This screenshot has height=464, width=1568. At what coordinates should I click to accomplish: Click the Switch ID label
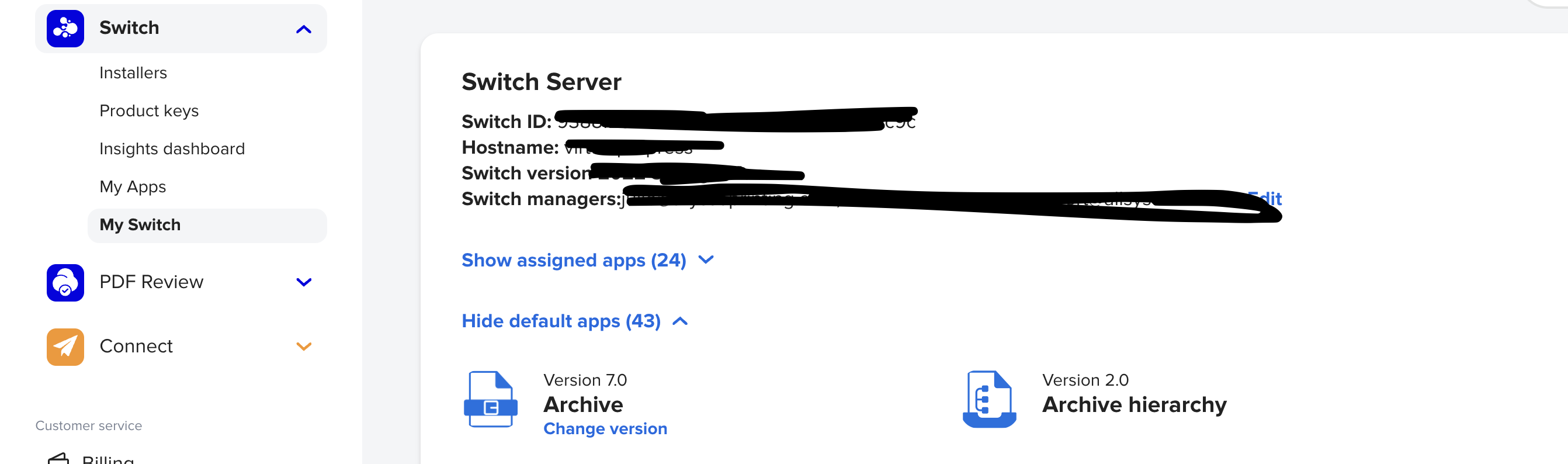point(507,122)
